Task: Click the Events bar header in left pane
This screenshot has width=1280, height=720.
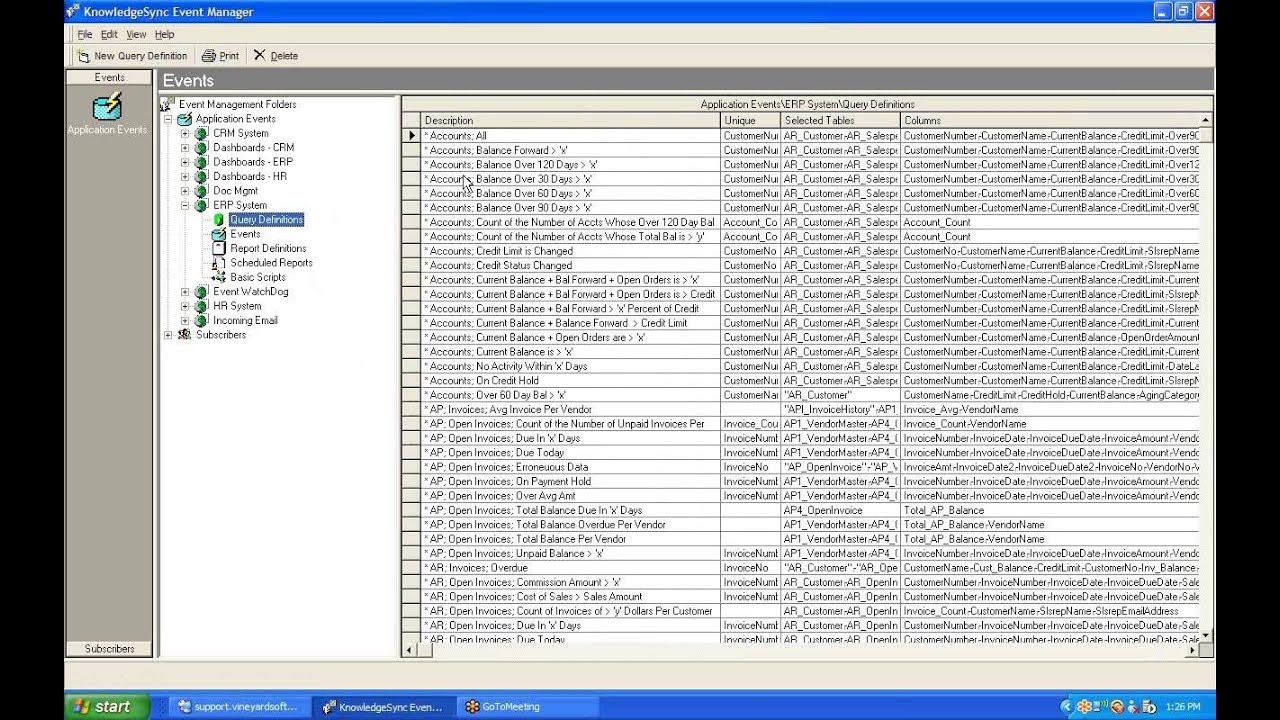Action: [109, 77]
